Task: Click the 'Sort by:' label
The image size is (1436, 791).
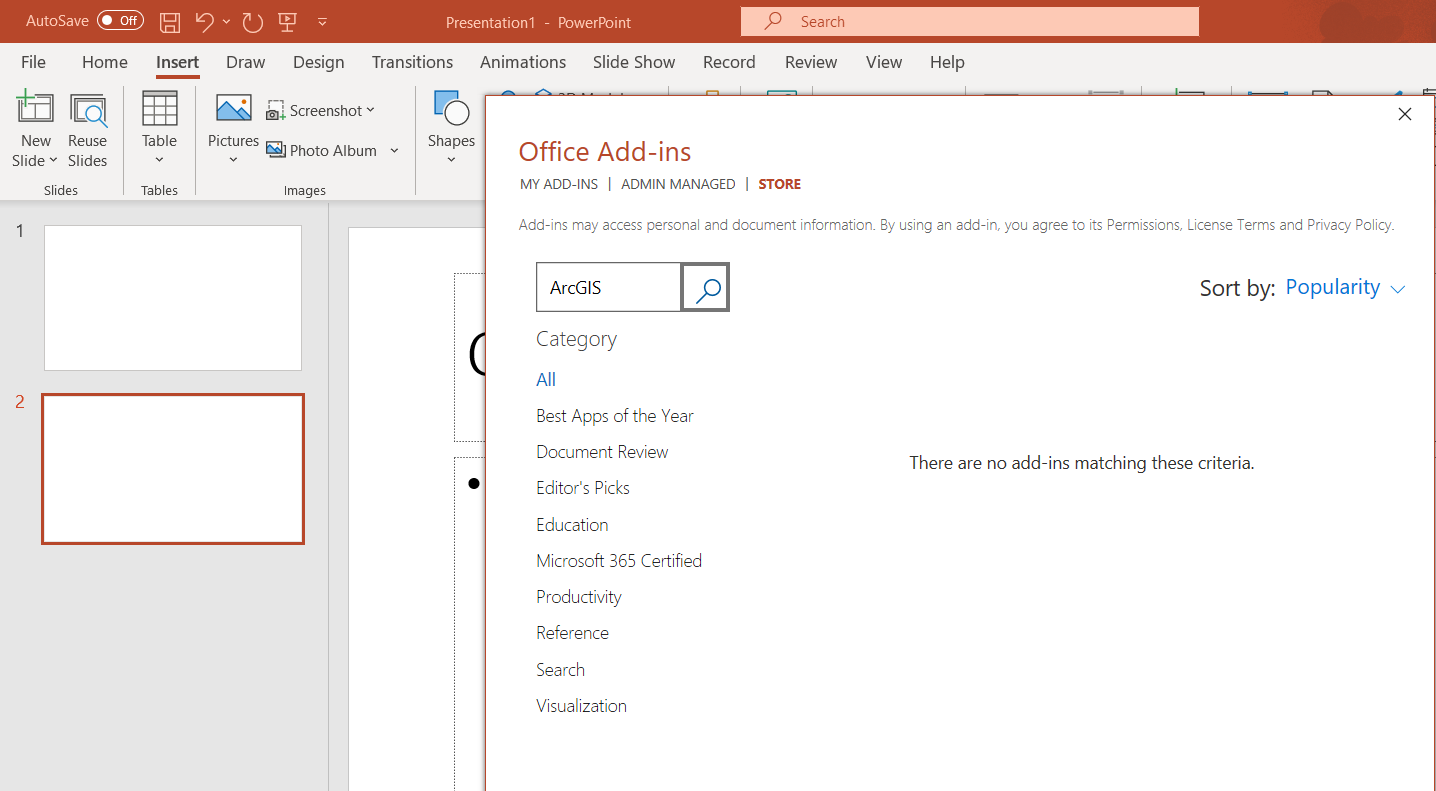Action: (x=1237, y=289)
